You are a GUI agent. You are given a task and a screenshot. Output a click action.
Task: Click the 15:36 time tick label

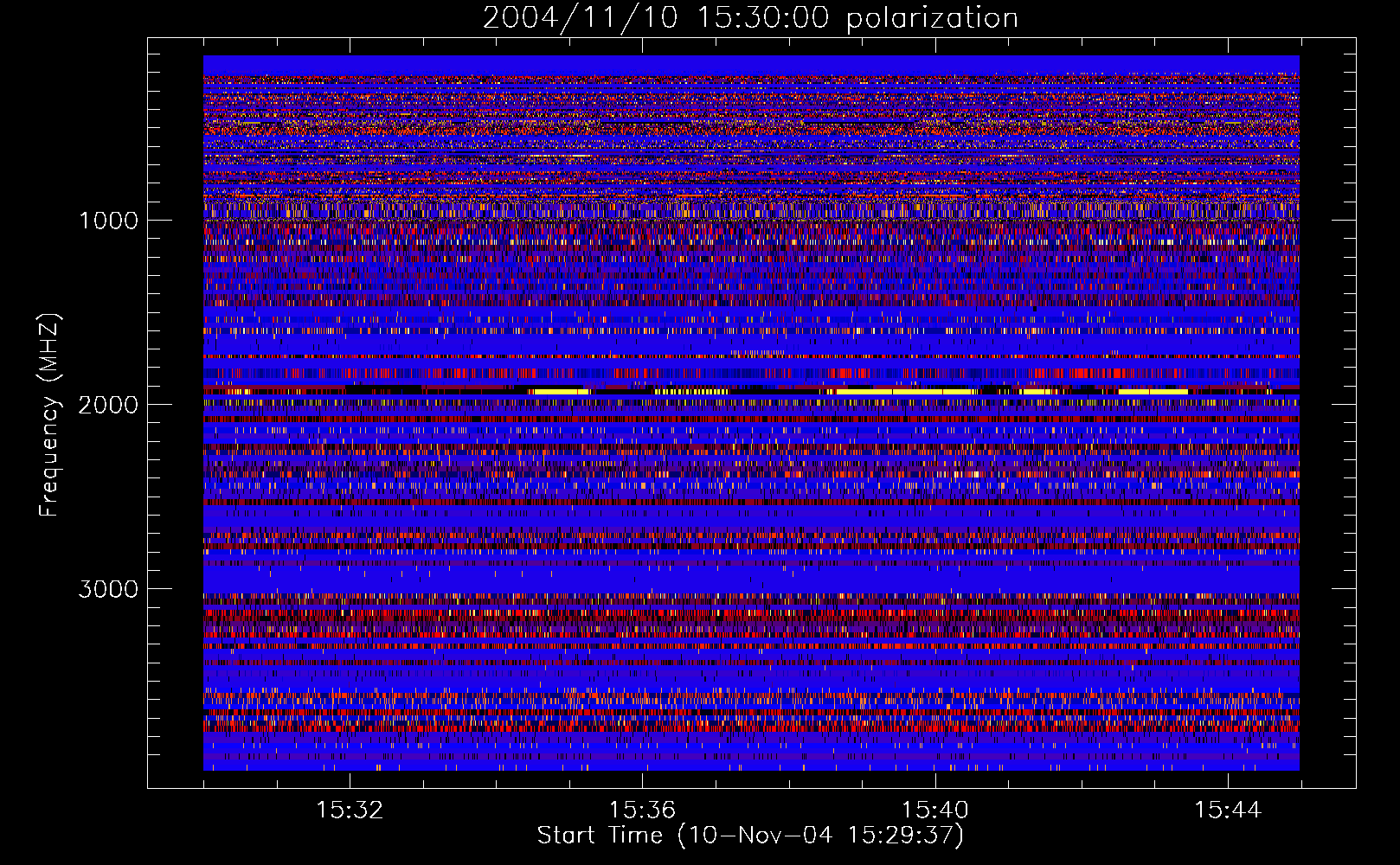coord(642,811)
